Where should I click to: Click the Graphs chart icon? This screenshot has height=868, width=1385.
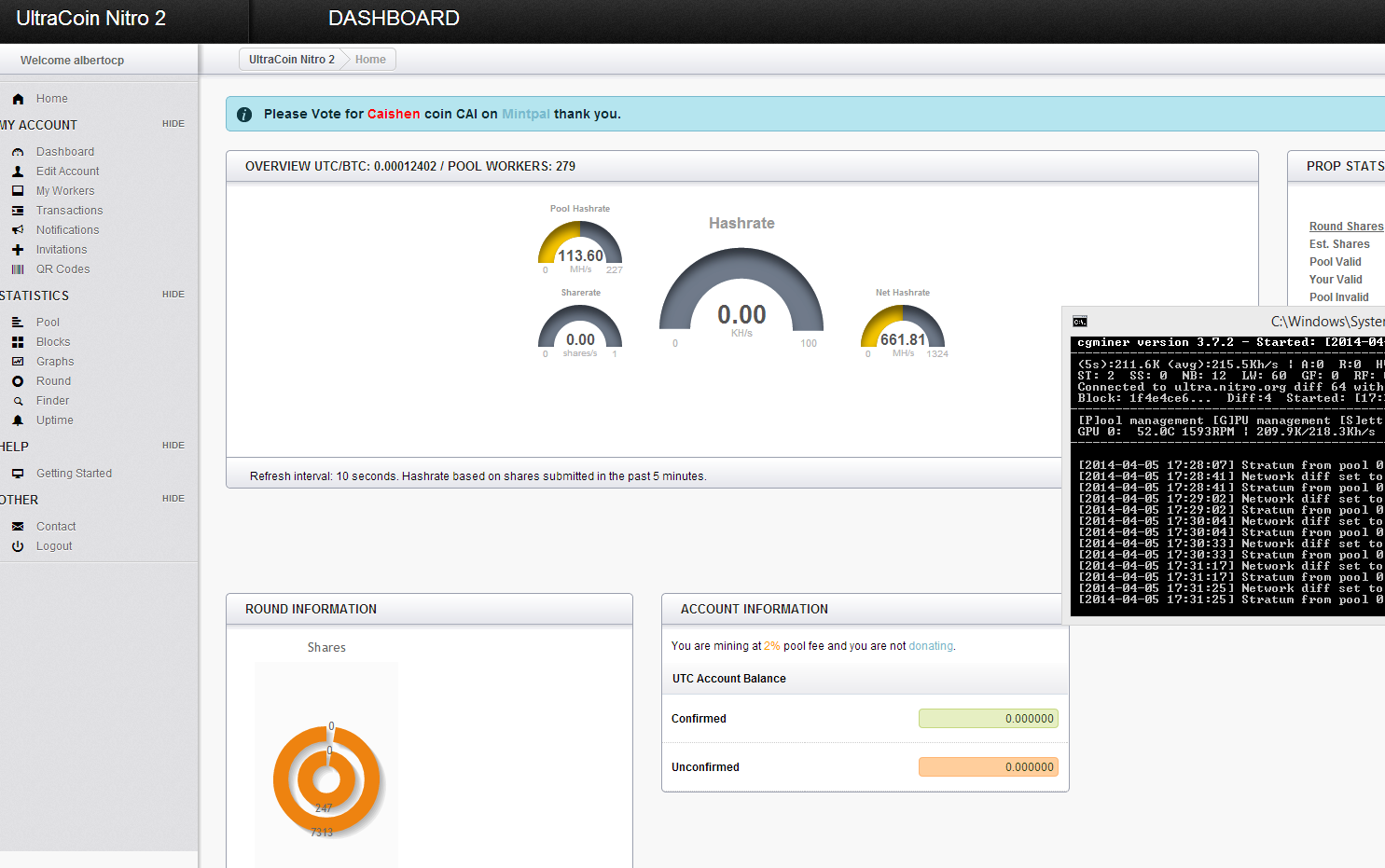click(x=18, y=362)
